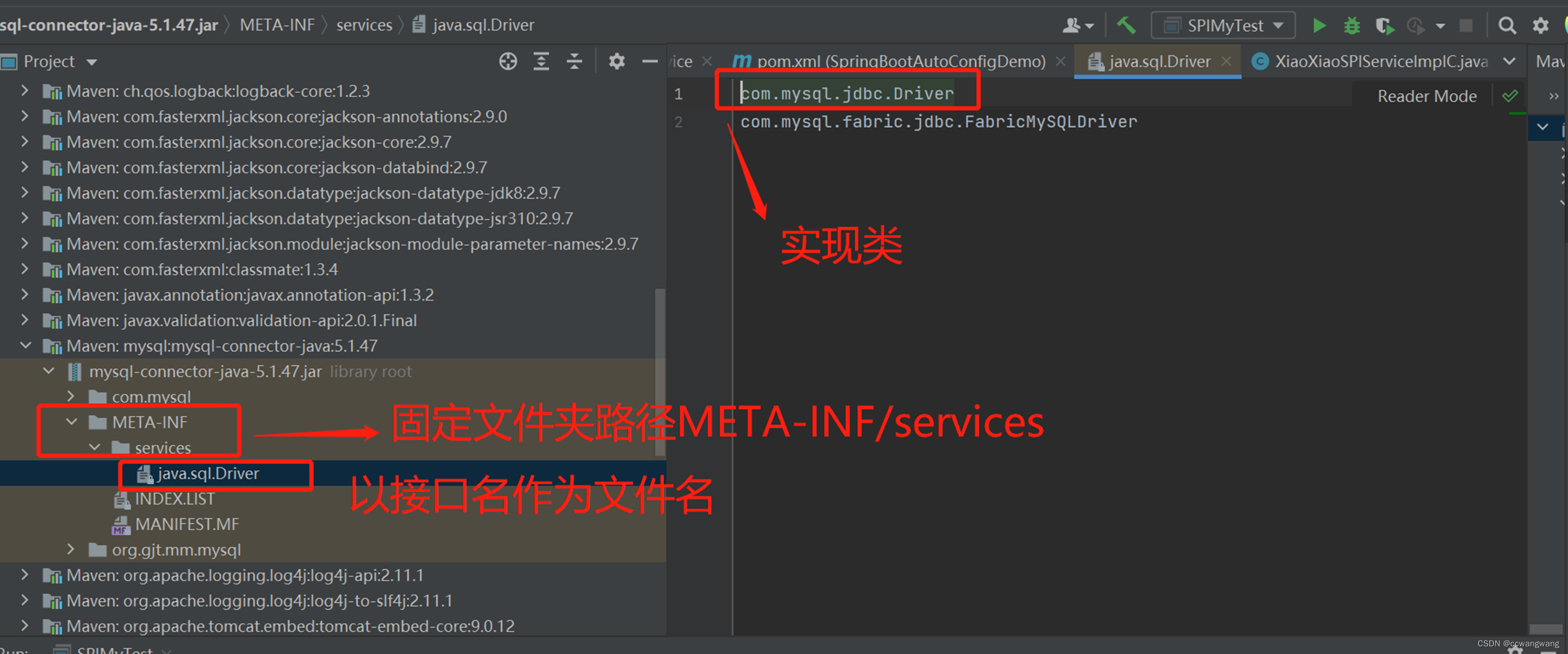The image size is (1568, 654).
Task: Toggle Reader Mode in editor
Action: pos(1426,96)
